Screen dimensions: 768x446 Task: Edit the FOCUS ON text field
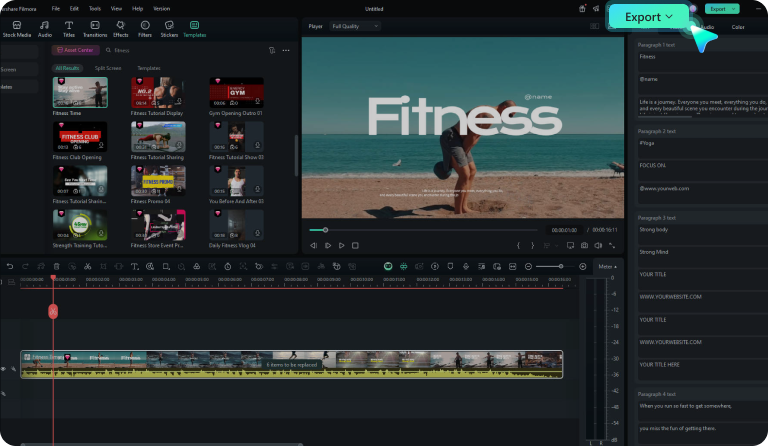pos(702,169)
